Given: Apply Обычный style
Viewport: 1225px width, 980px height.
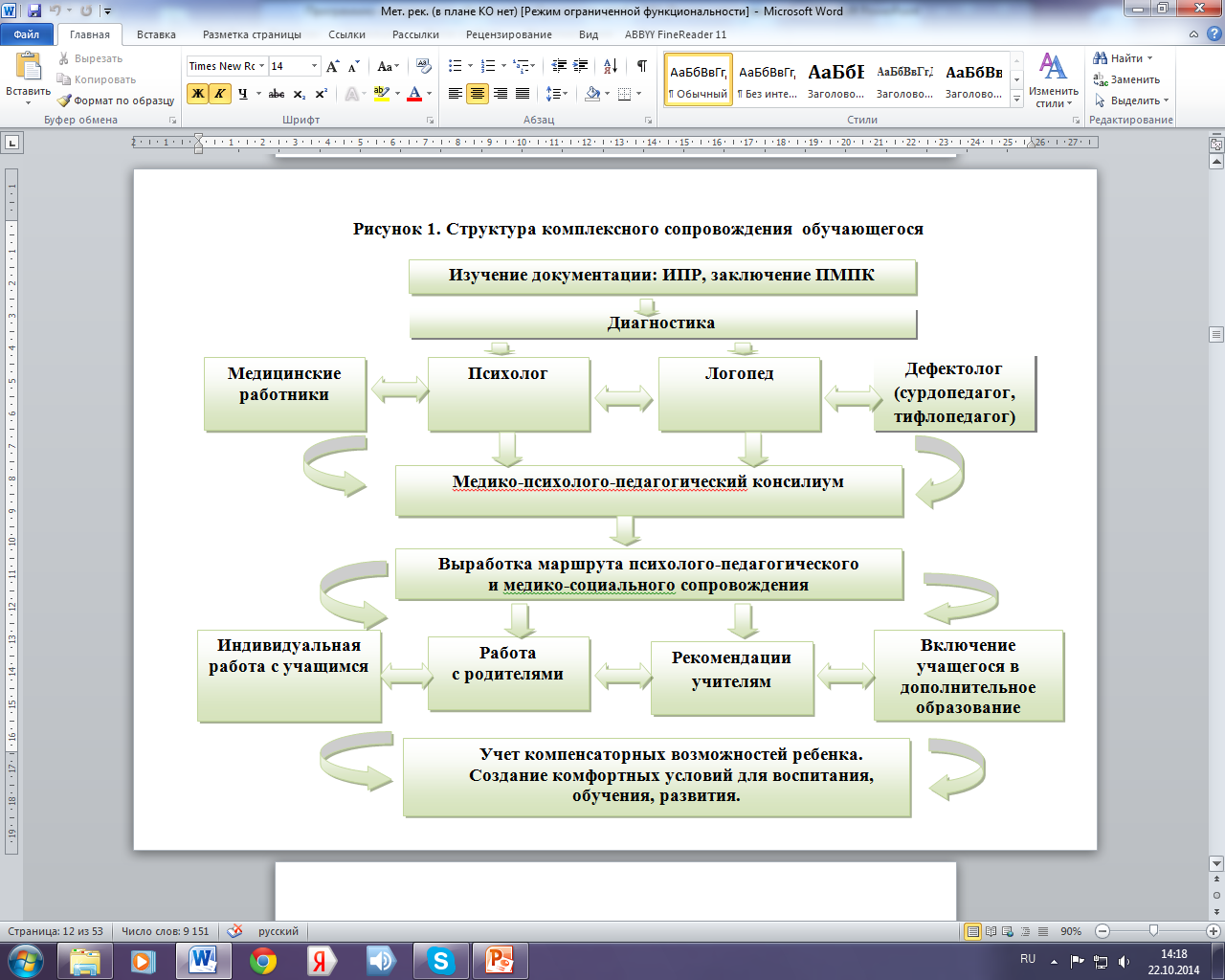Looking at the screenshot, I should 698,79.
